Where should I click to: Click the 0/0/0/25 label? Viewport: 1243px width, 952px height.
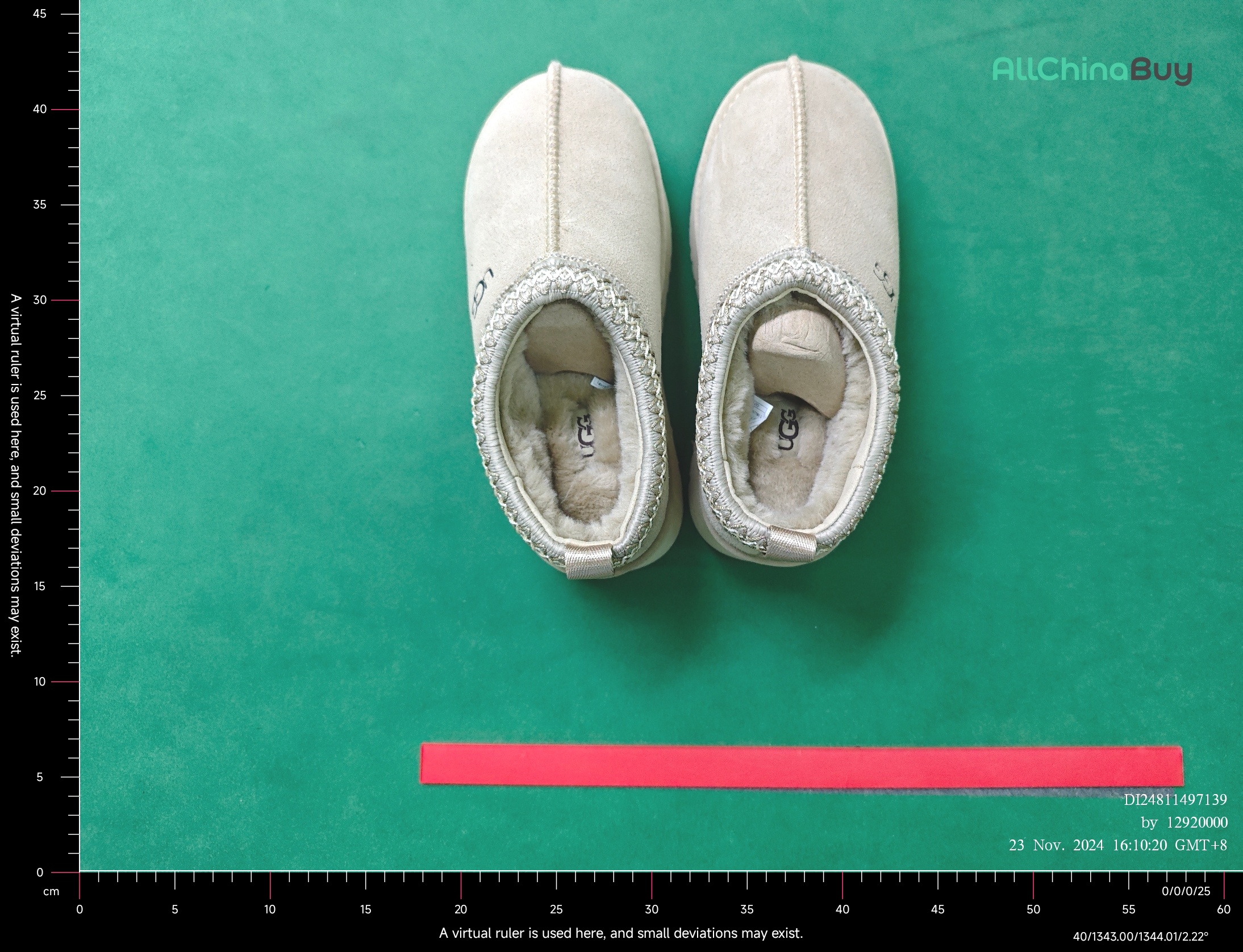(1186, 891)
